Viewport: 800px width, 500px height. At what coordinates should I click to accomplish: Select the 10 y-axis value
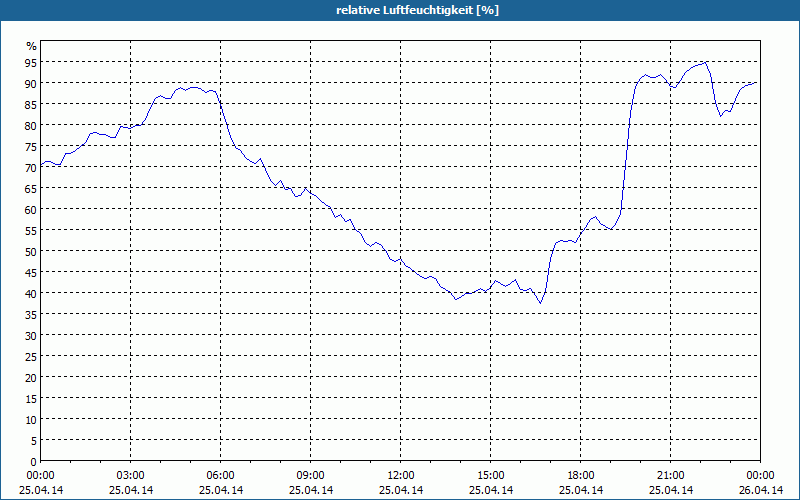(32, 419)
